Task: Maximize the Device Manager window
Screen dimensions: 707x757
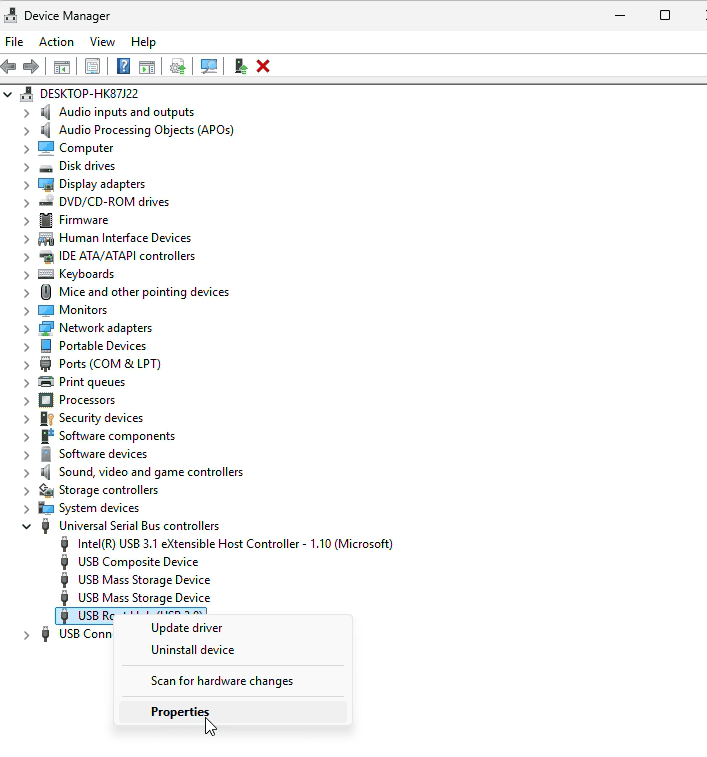Action: pos(665,15)
